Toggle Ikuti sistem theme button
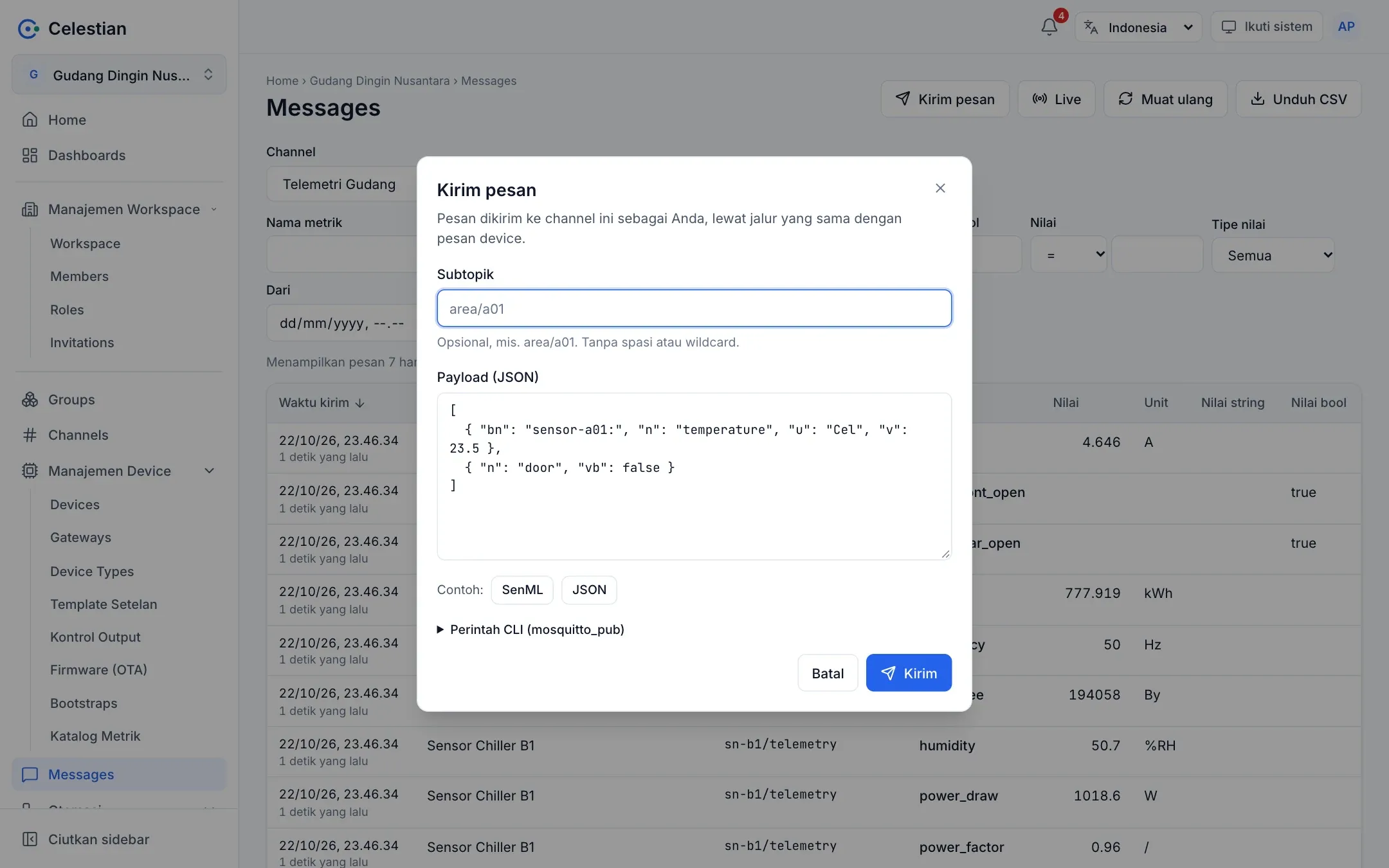The image size is (1389, 868). [1267, 27]
